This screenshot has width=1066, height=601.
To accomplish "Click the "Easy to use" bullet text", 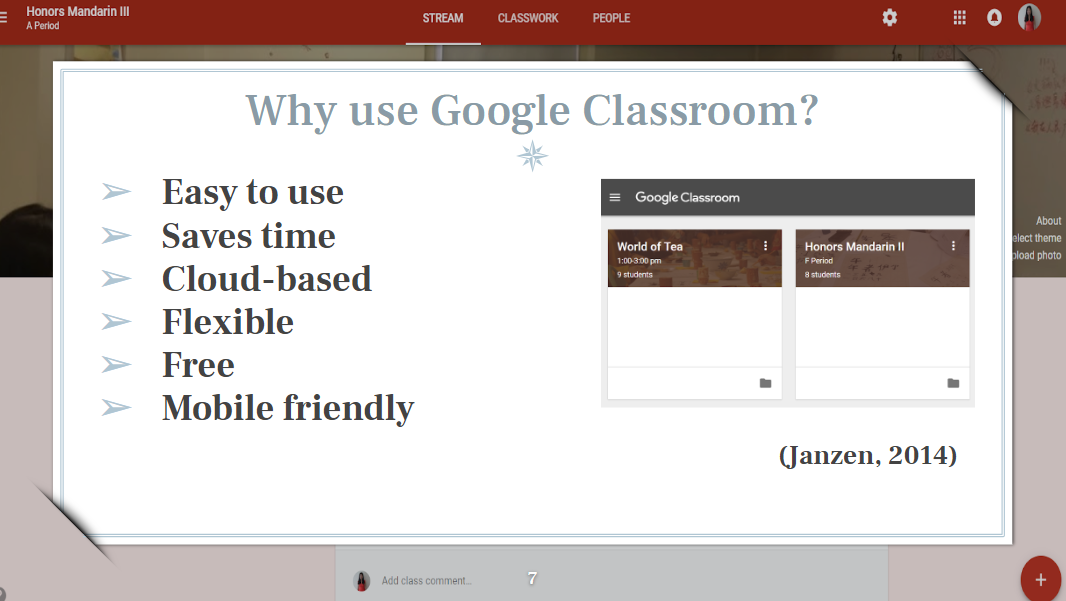I will pyautogui.click(x=253, y=192).
